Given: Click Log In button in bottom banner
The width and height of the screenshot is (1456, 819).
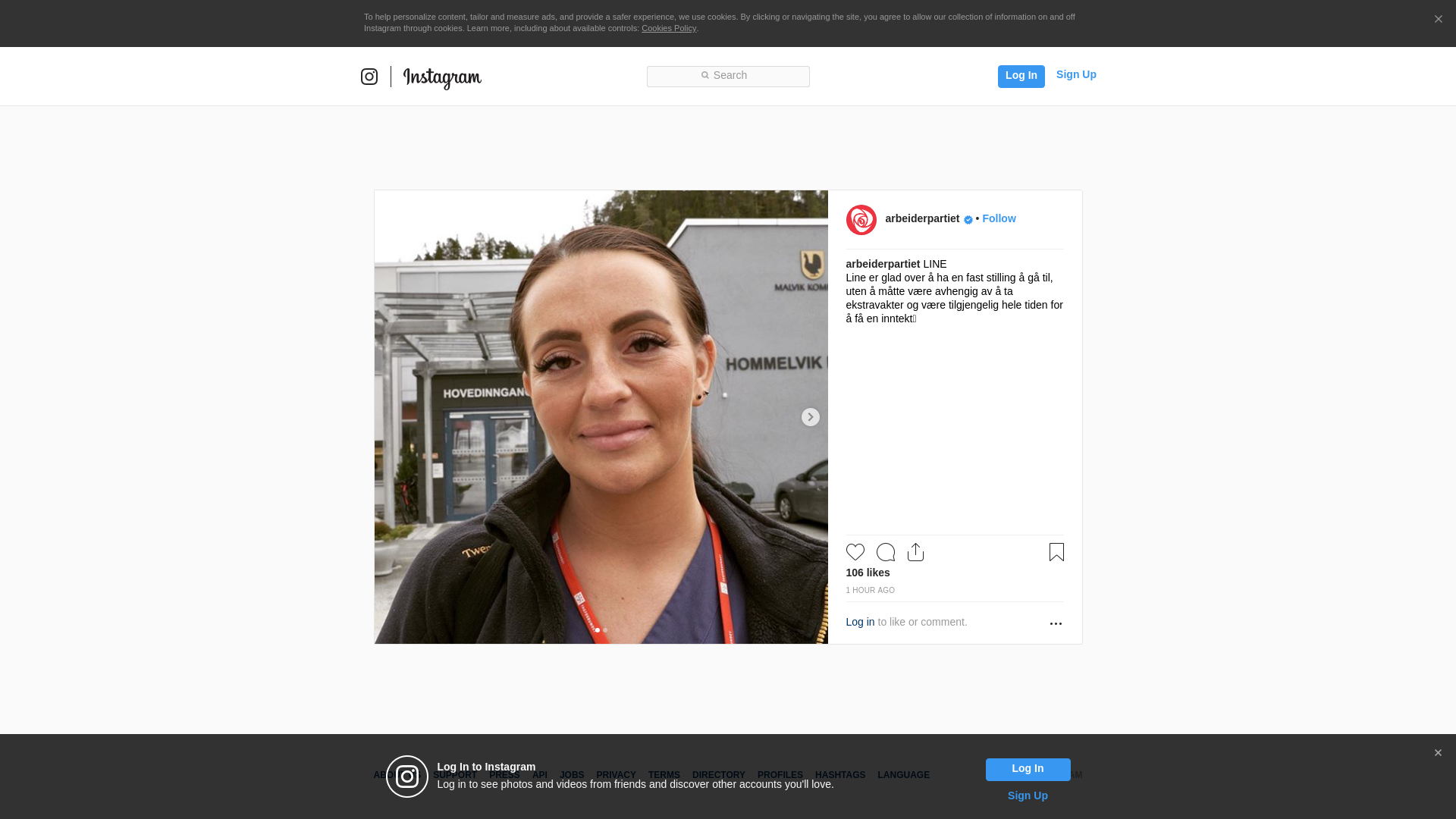Looking at the screenshot, I should [1028, 770].
